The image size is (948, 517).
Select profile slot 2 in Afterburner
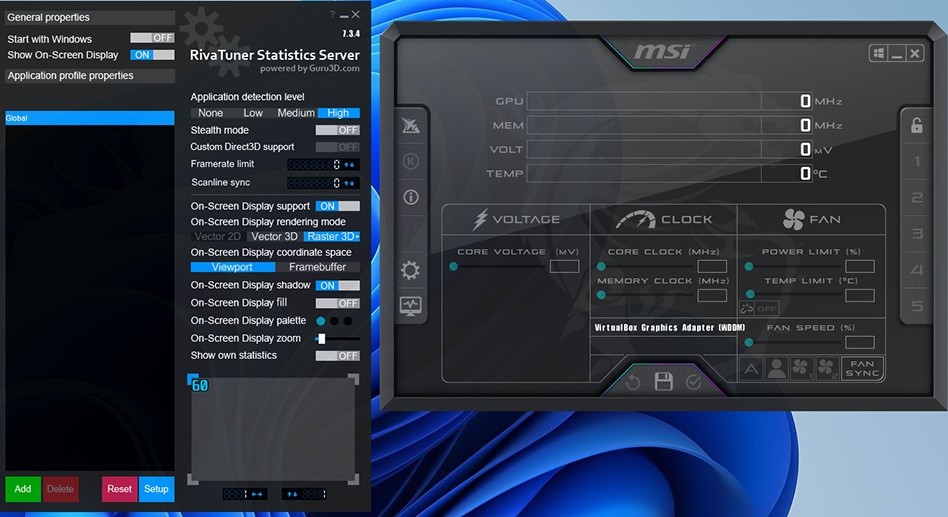(x=917, y=198)
